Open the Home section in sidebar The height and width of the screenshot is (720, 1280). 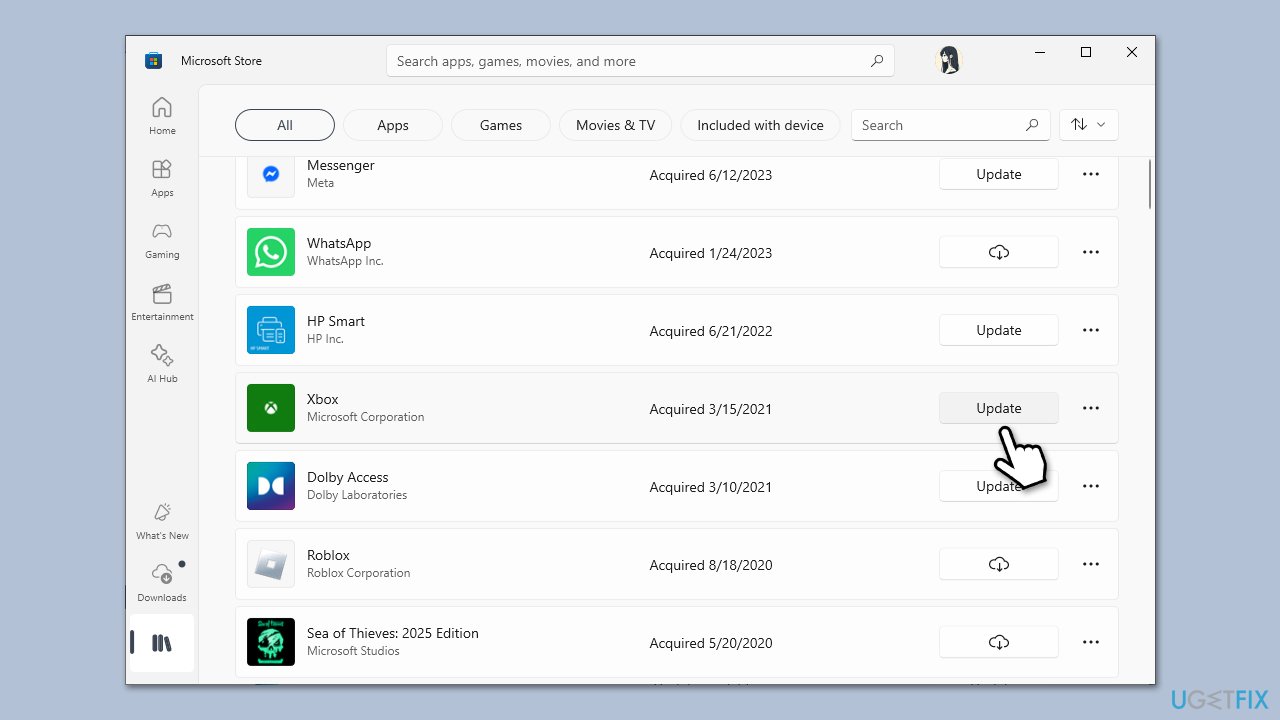pos(161,114)
